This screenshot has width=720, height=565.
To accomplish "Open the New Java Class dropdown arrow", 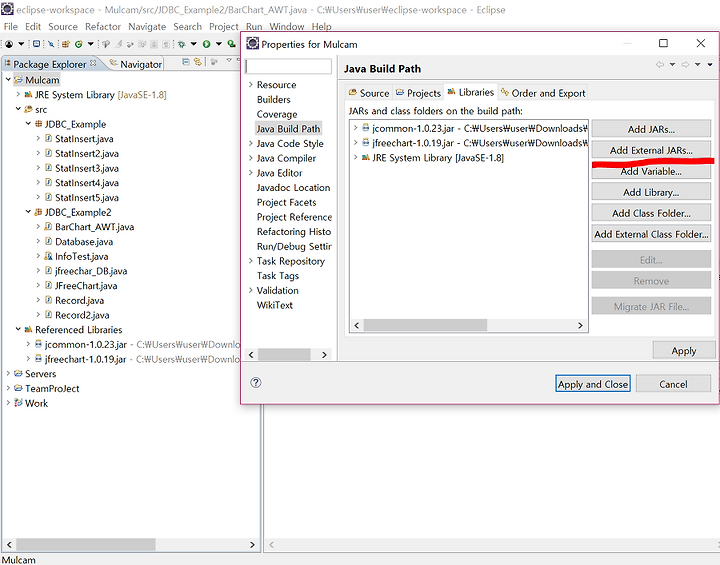I will click(90, 44).
